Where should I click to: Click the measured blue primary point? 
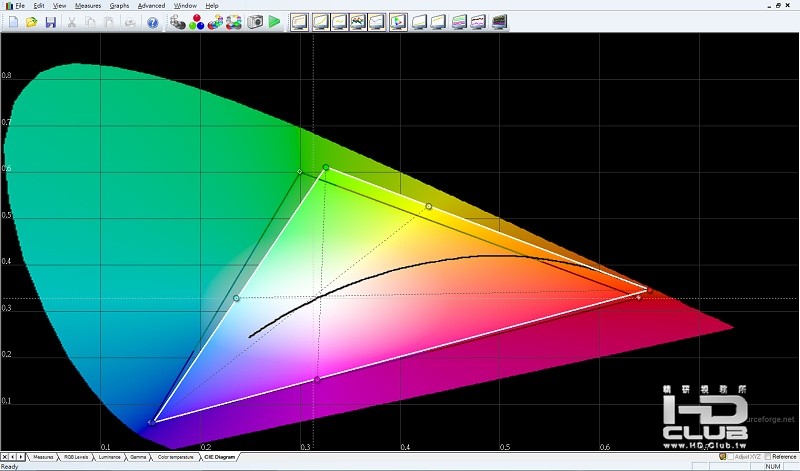coord(152,423)
